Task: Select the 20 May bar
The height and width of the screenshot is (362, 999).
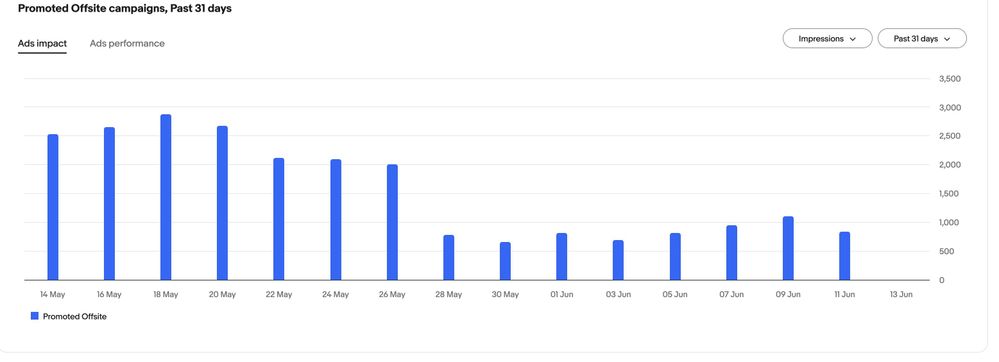Action: [222, 203]
